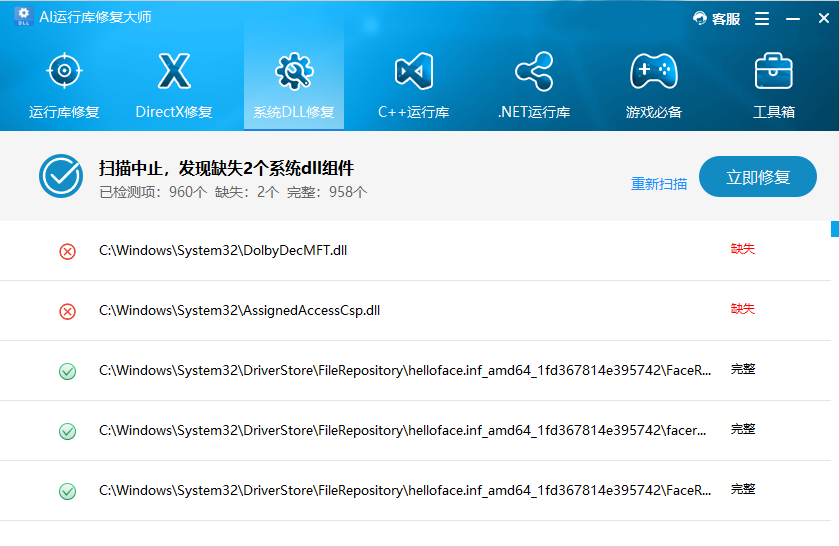This screenshot has height=546, width=839.
Task: Click the AI运行库修复大师 title text
Action: (95, 17)
